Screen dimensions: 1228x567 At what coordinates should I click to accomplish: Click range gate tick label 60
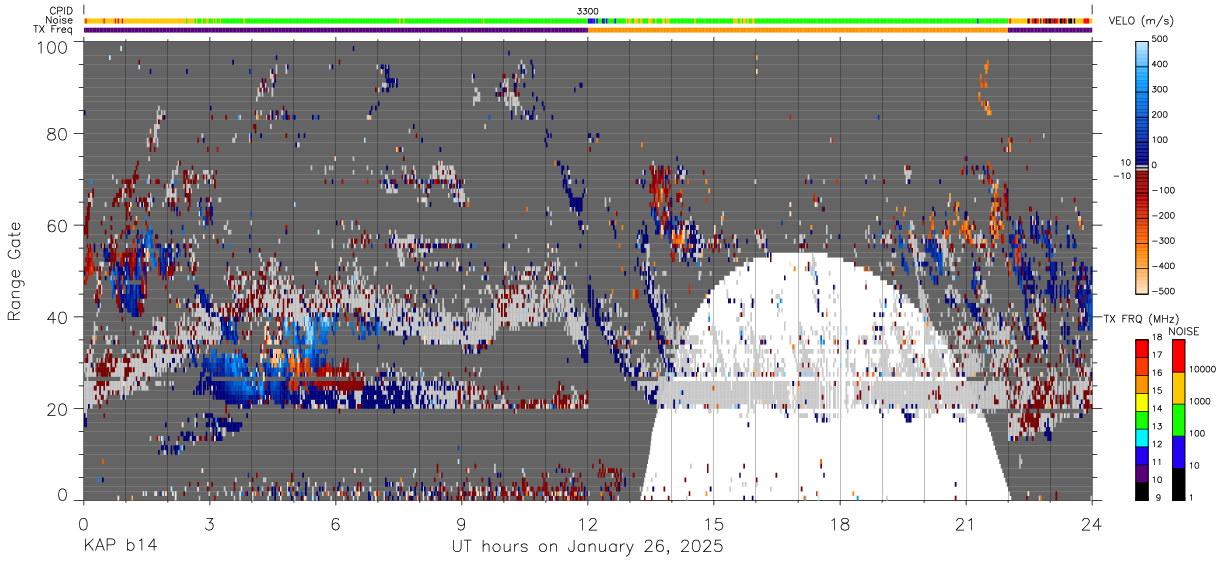pos(57,226)
